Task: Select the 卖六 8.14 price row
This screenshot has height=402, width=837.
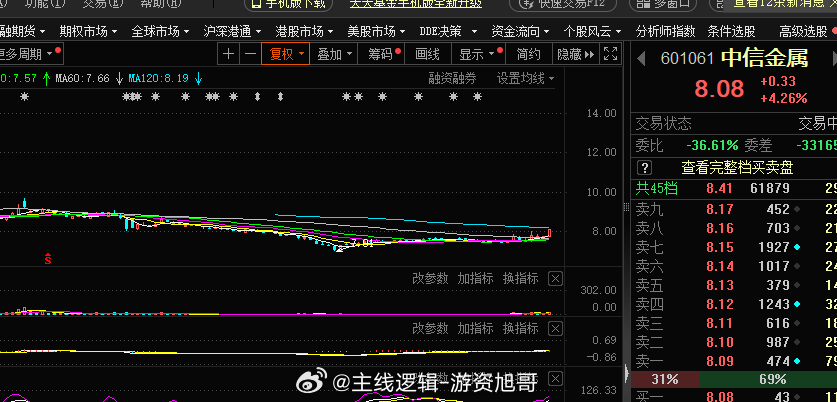Action: [733, 266]
